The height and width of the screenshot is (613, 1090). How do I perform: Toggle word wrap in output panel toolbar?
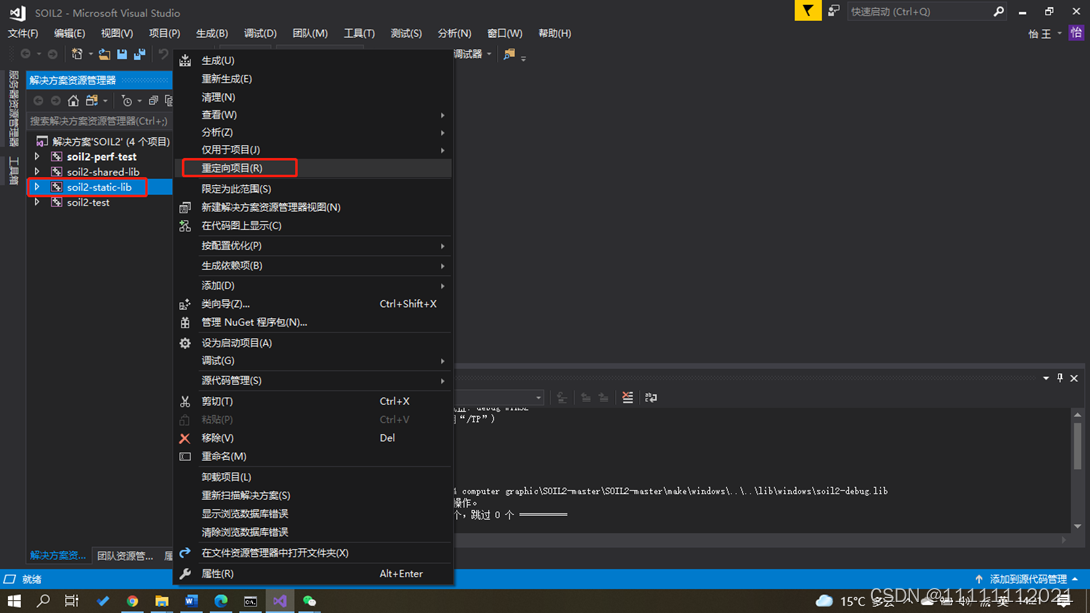click(651, 398)
